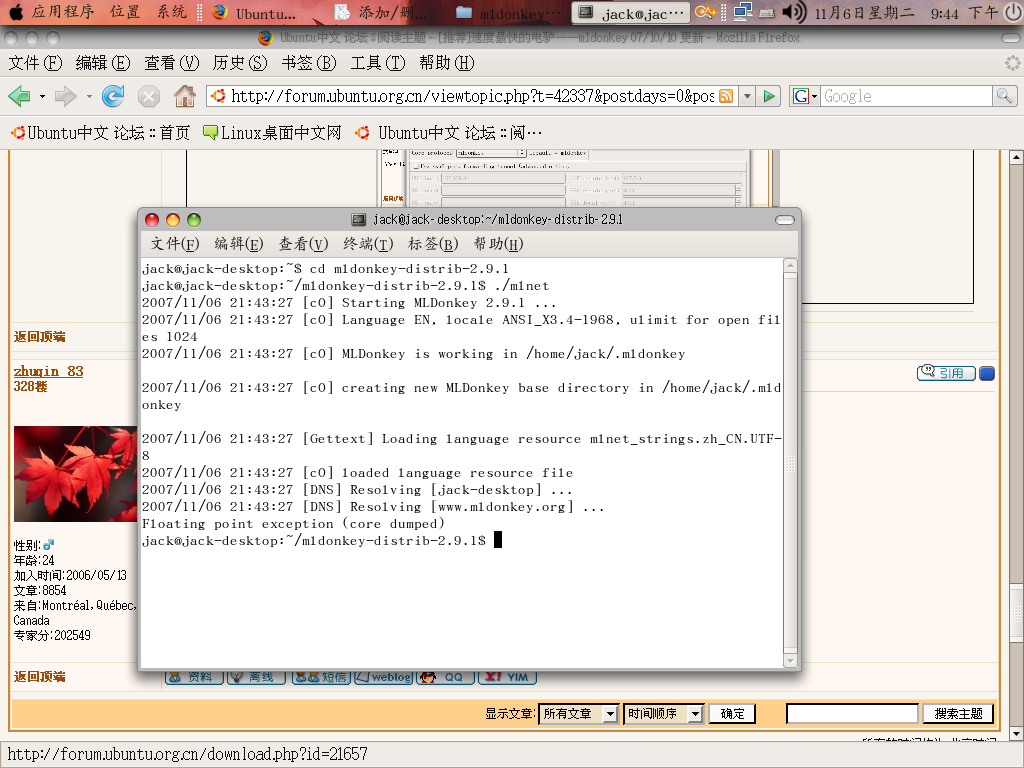Viewport: 1024px width, 768px height.
Task: Click in the Firefox address bar URL field
Action: pyautogui.click(x=472, y=97)
